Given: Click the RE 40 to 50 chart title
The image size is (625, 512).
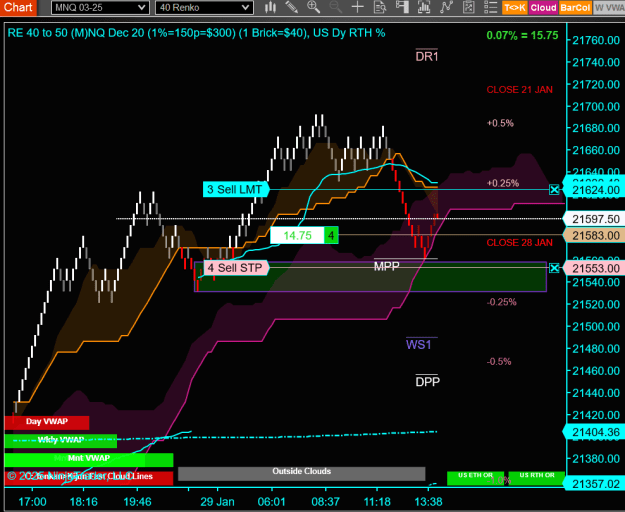Looking at the screenshot, I should point(196,33).
